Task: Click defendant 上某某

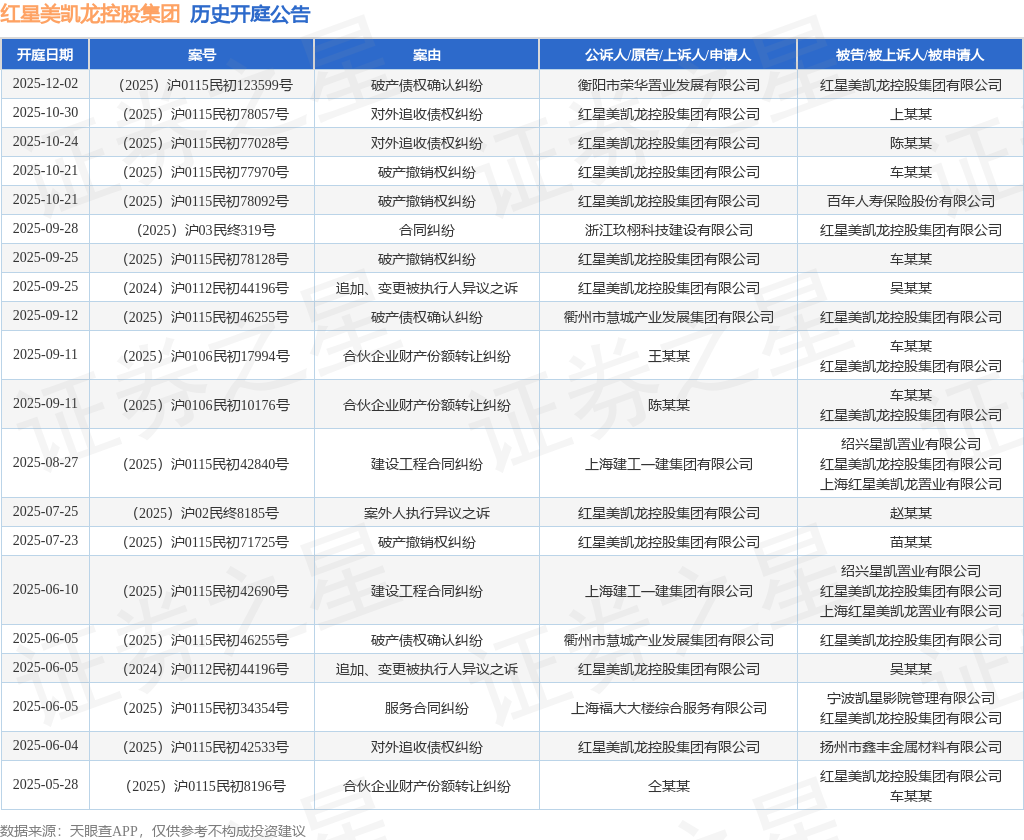Action: pos(910,114)
